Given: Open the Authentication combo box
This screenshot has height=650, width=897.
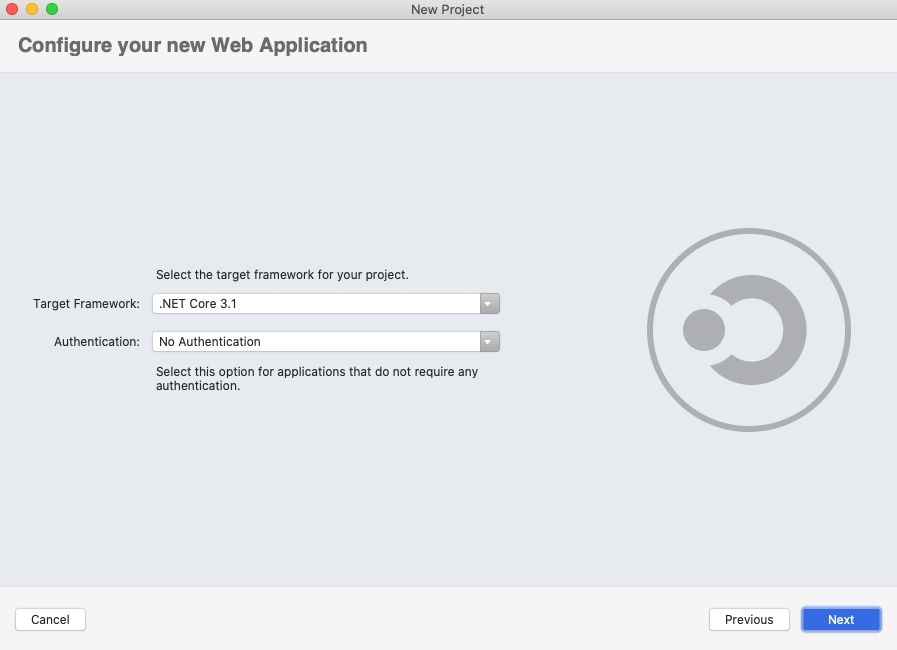Looking at the screenshot, I should pos(316,342).
